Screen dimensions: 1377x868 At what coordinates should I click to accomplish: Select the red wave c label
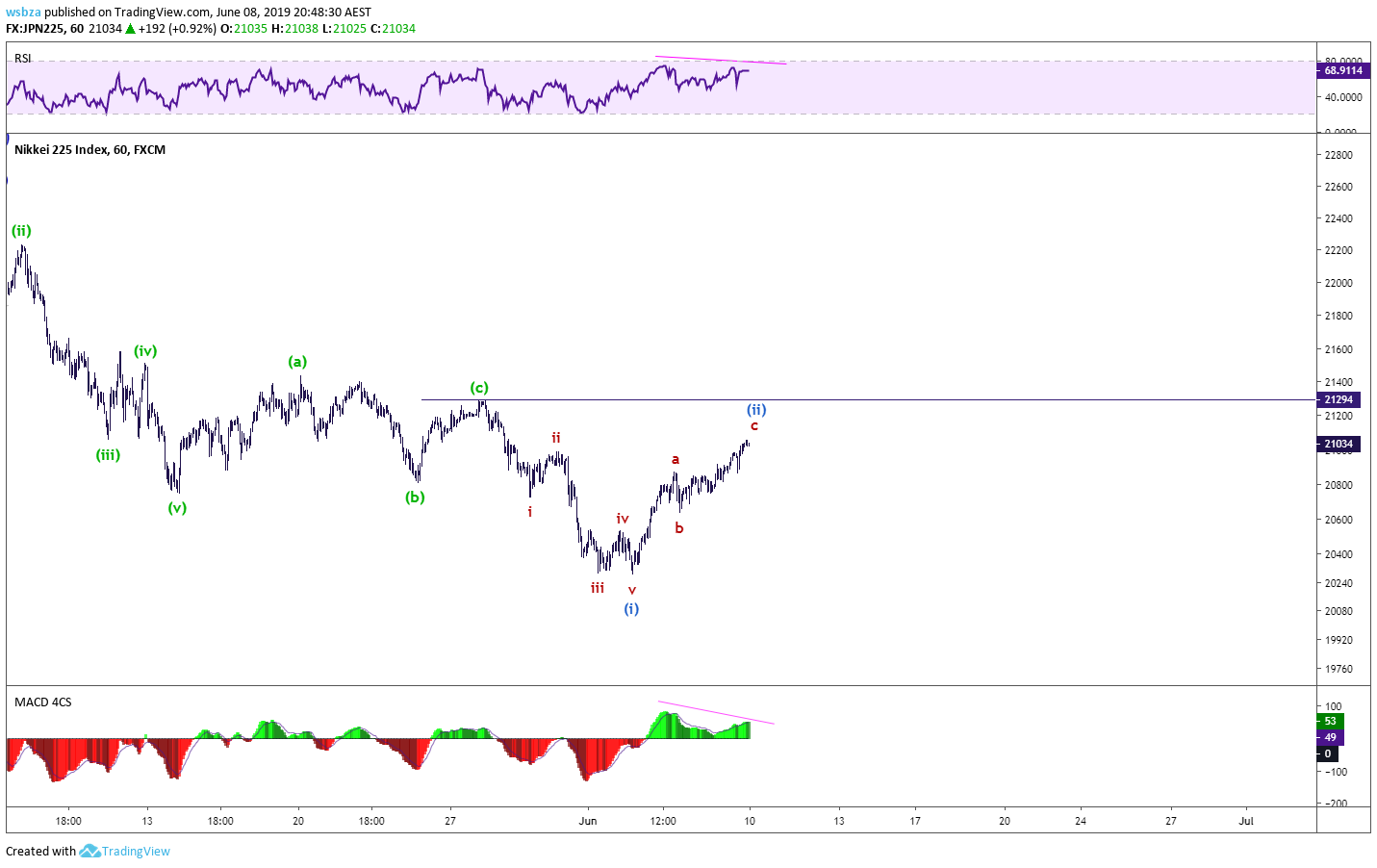pyautogui.click(x=754, y=426)
